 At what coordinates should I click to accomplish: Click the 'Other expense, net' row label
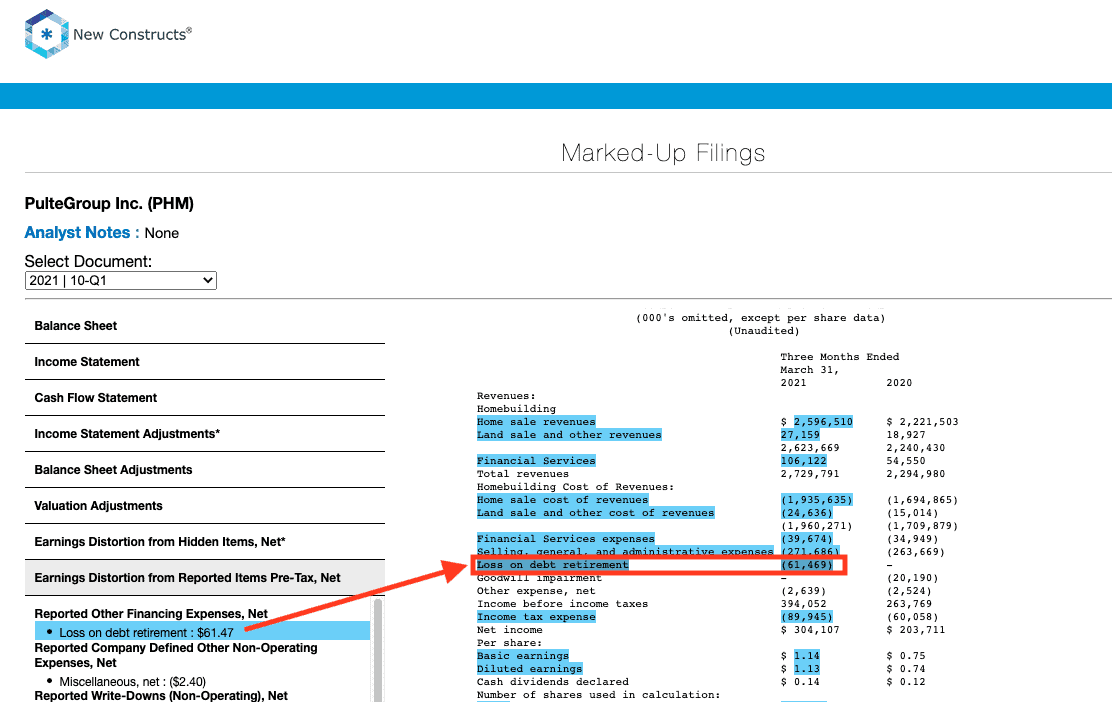(x=536, y=591)
